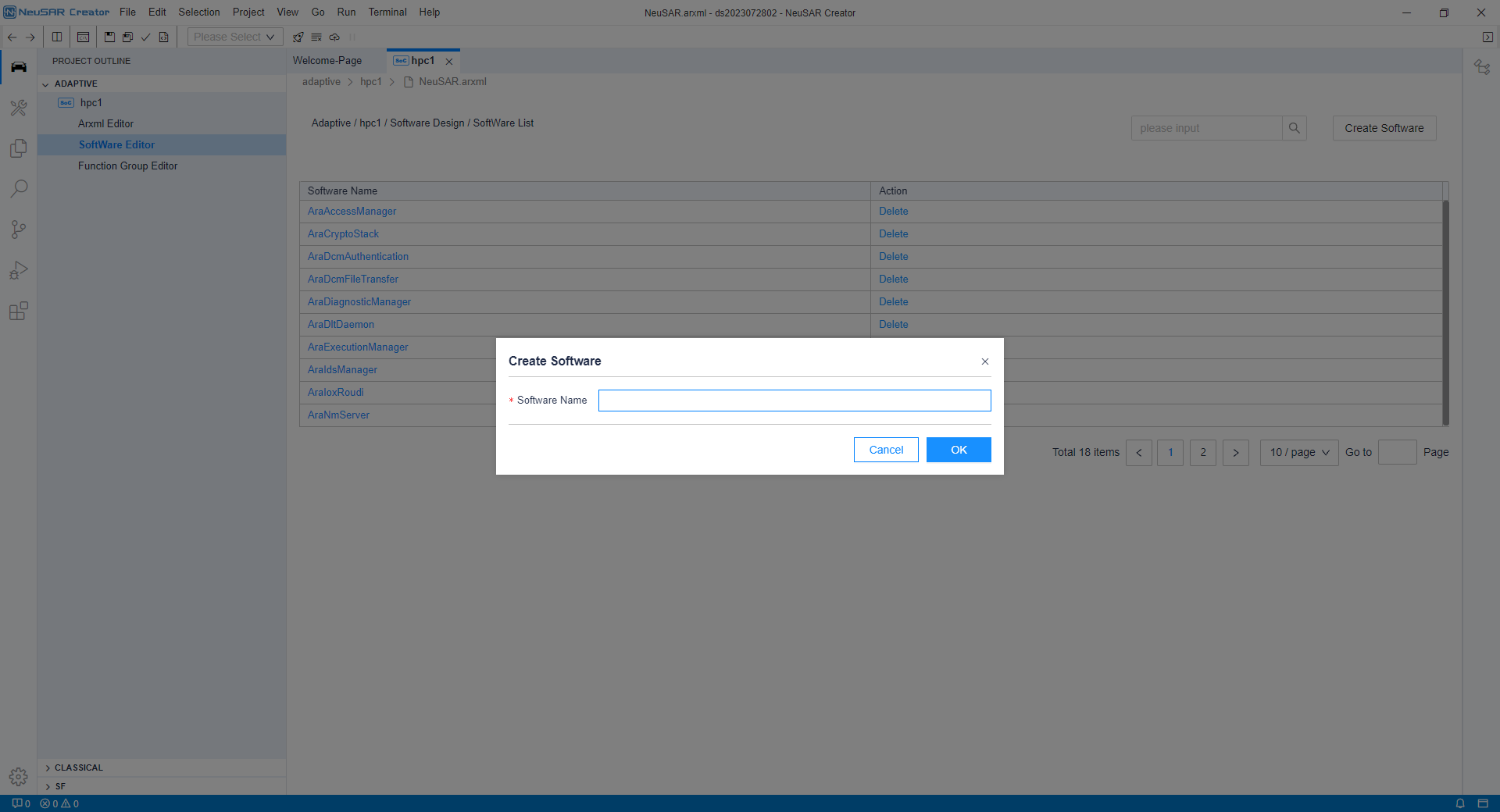Open the Explorer files icon in sidebar

(x=19, y=148)
